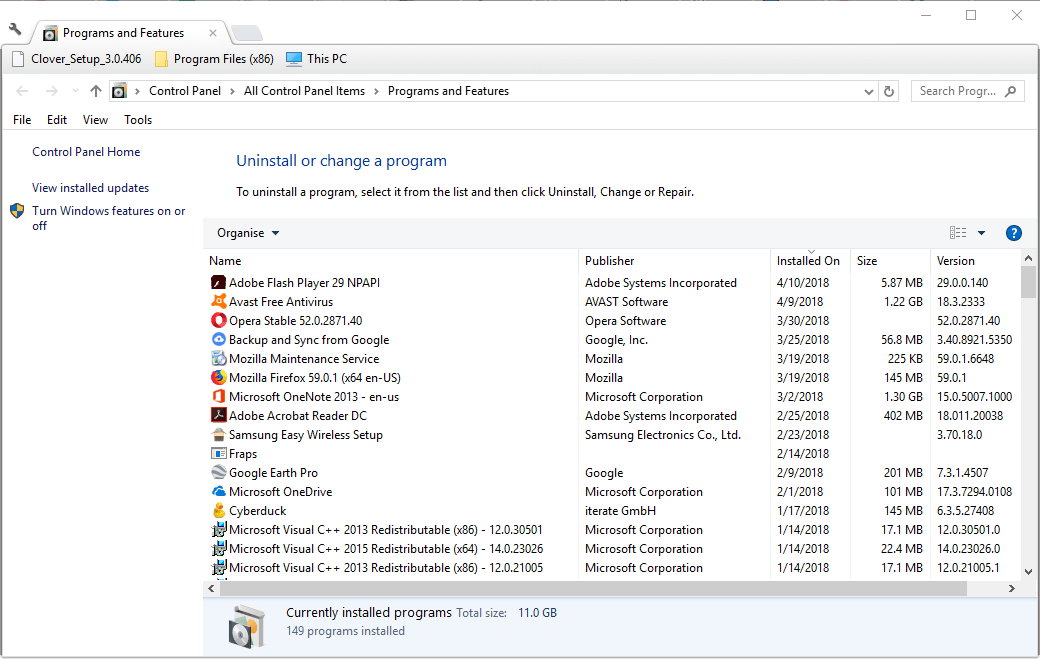Click the Clover wrench settings icon
Viewport: 1040px width, 659px height.
tap(15, 29)
